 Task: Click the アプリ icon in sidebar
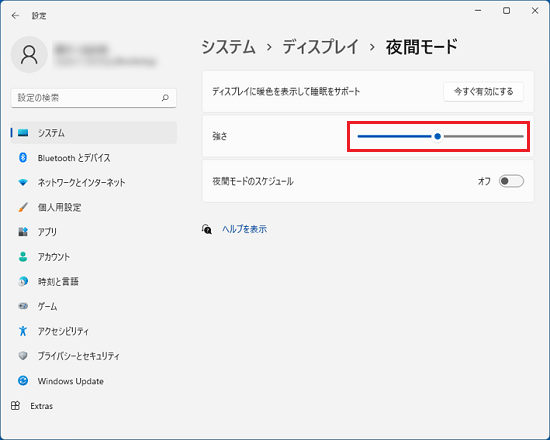coord(23,232)
